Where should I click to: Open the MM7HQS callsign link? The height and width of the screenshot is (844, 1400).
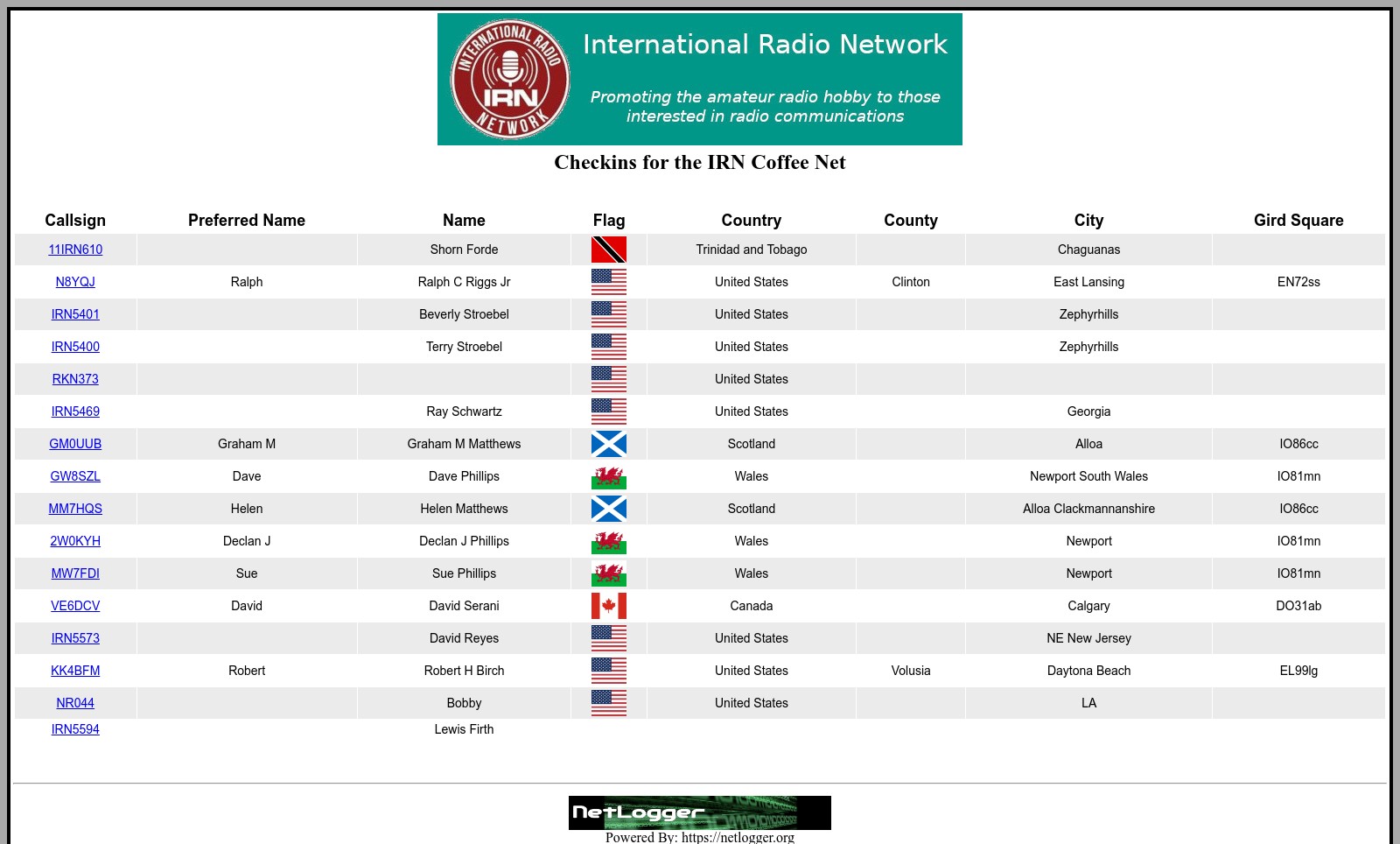click(x=75, y=509)
